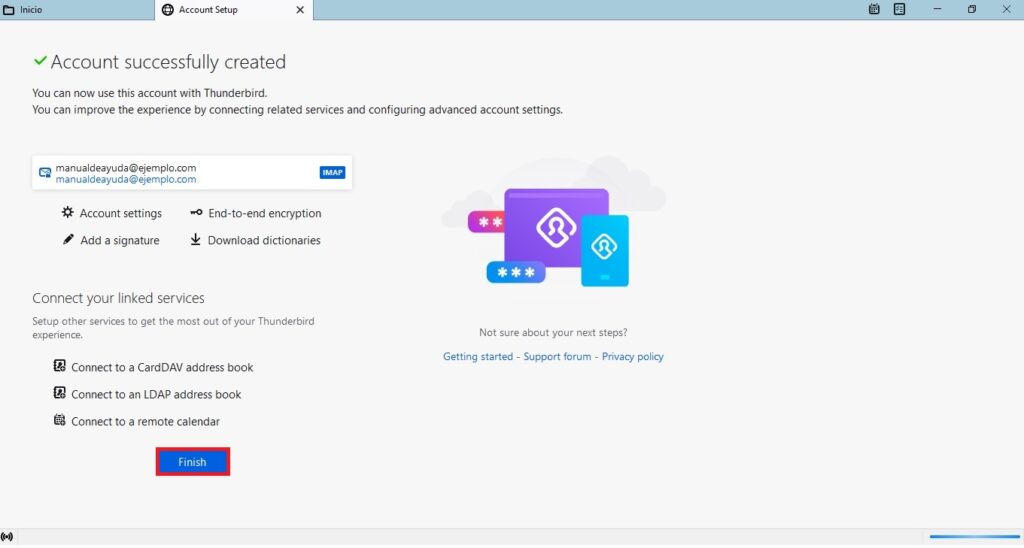Close the Account Setup tab
Image resolution: width=1024 pixels, height=548 pixels.
click(300, 10)
